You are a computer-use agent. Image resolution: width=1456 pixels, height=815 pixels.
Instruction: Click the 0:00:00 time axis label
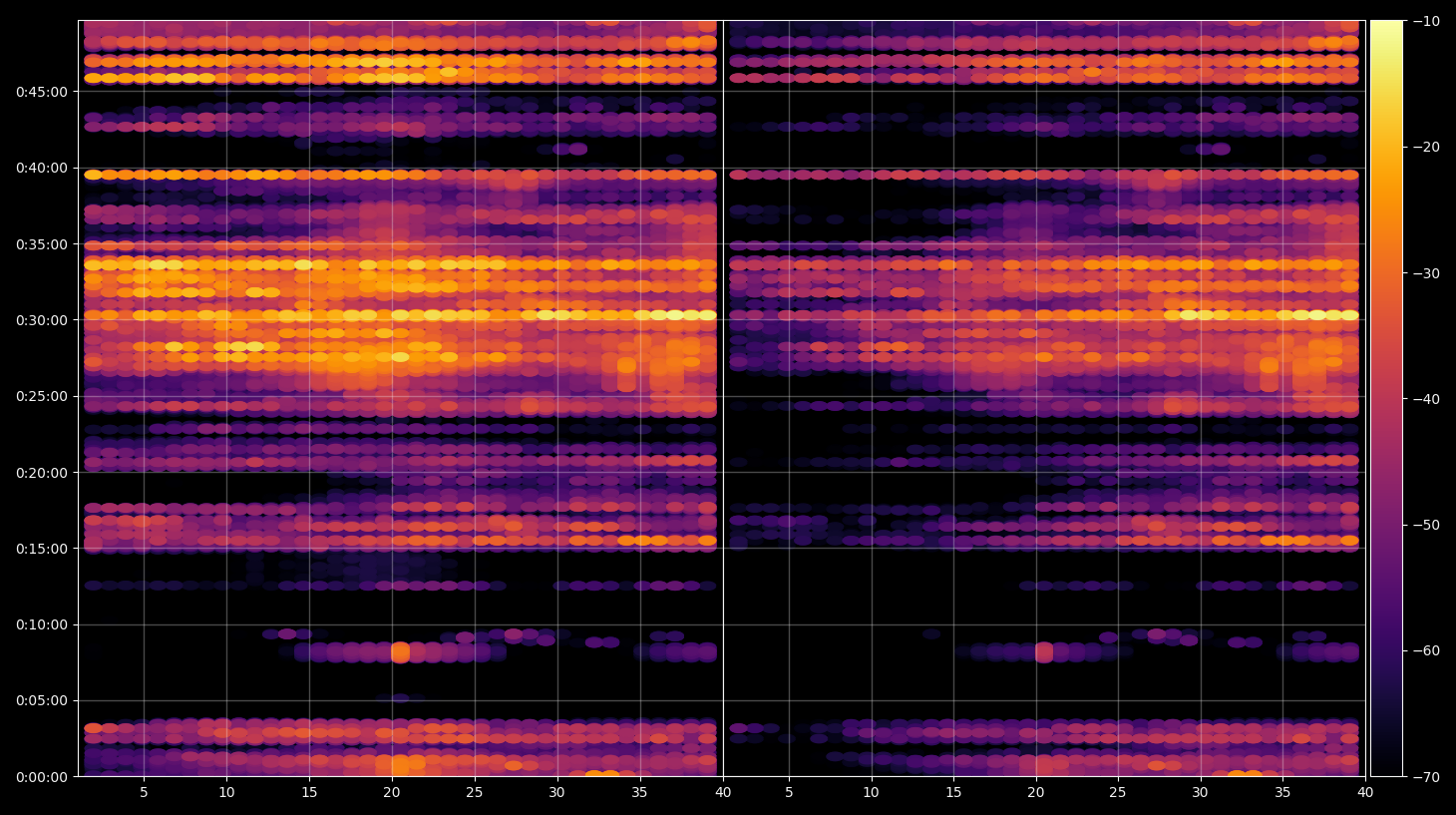click(42, 777)
